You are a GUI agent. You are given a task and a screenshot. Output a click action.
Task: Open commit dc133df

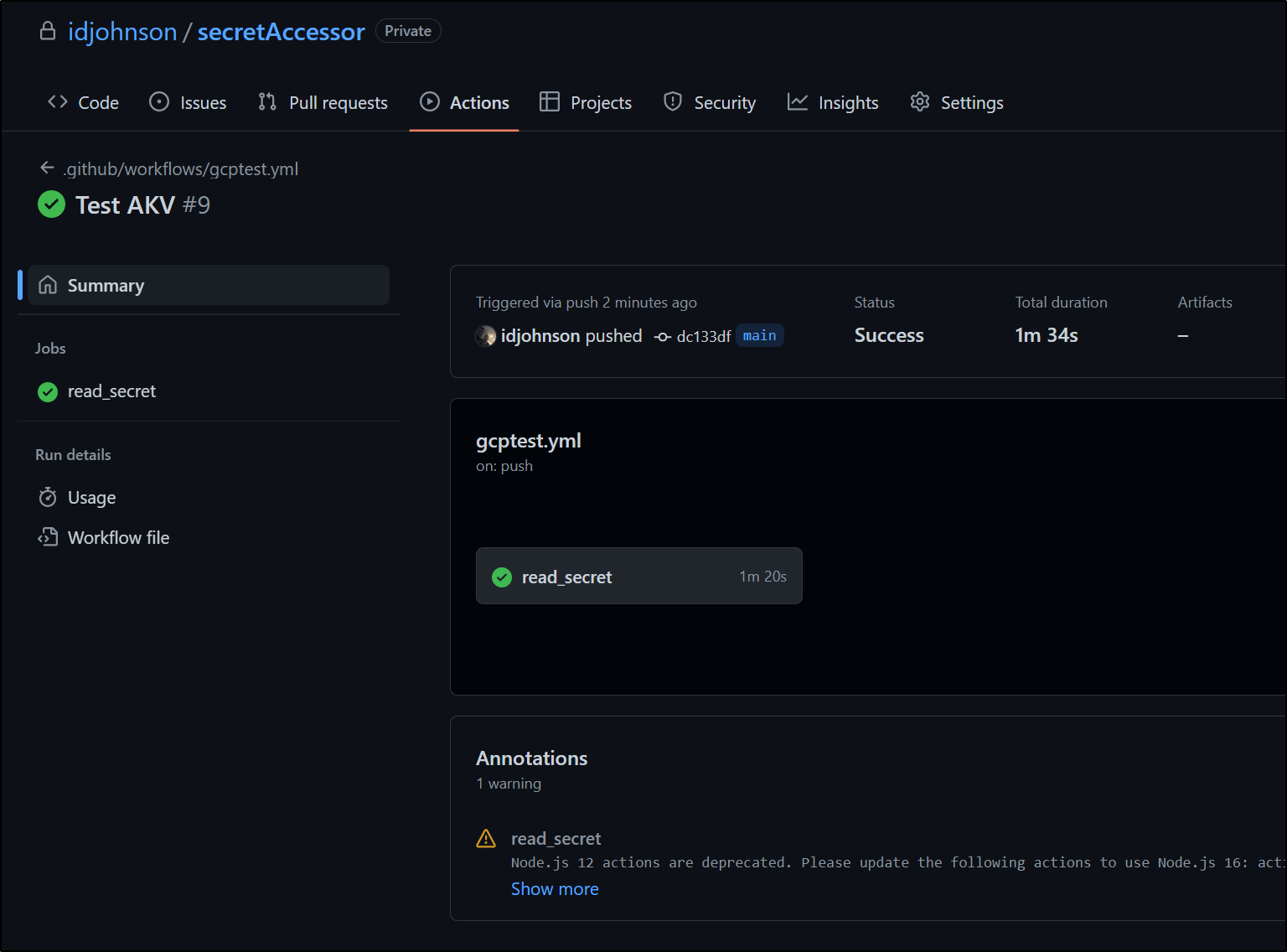[704, 337]
